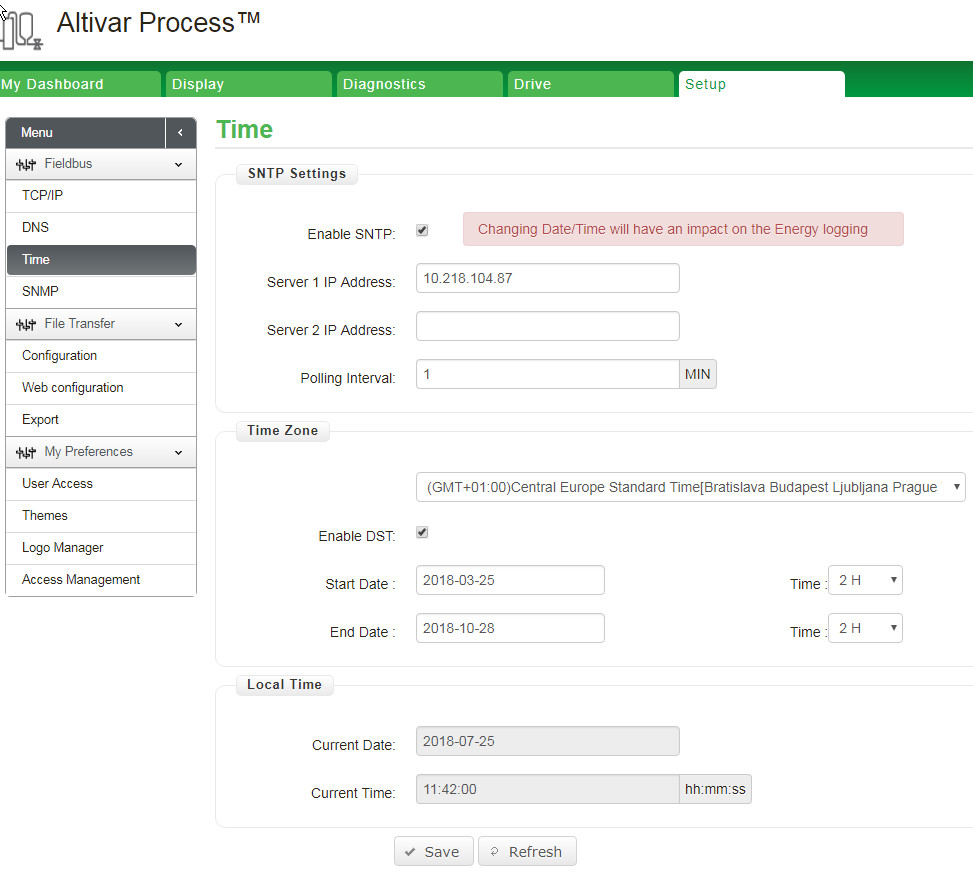Click the Current Date field
This screenshot has height=894, width=973.
click(548, 741)
